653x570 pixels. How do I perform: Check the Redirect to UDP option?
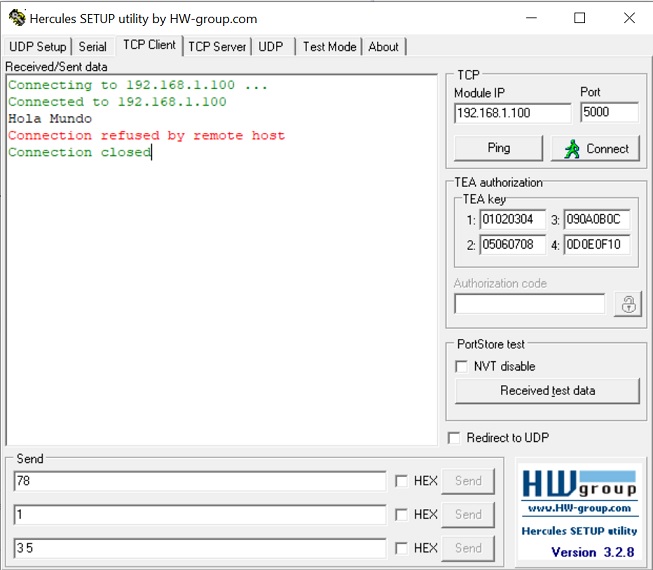click(x=454, y=438)
